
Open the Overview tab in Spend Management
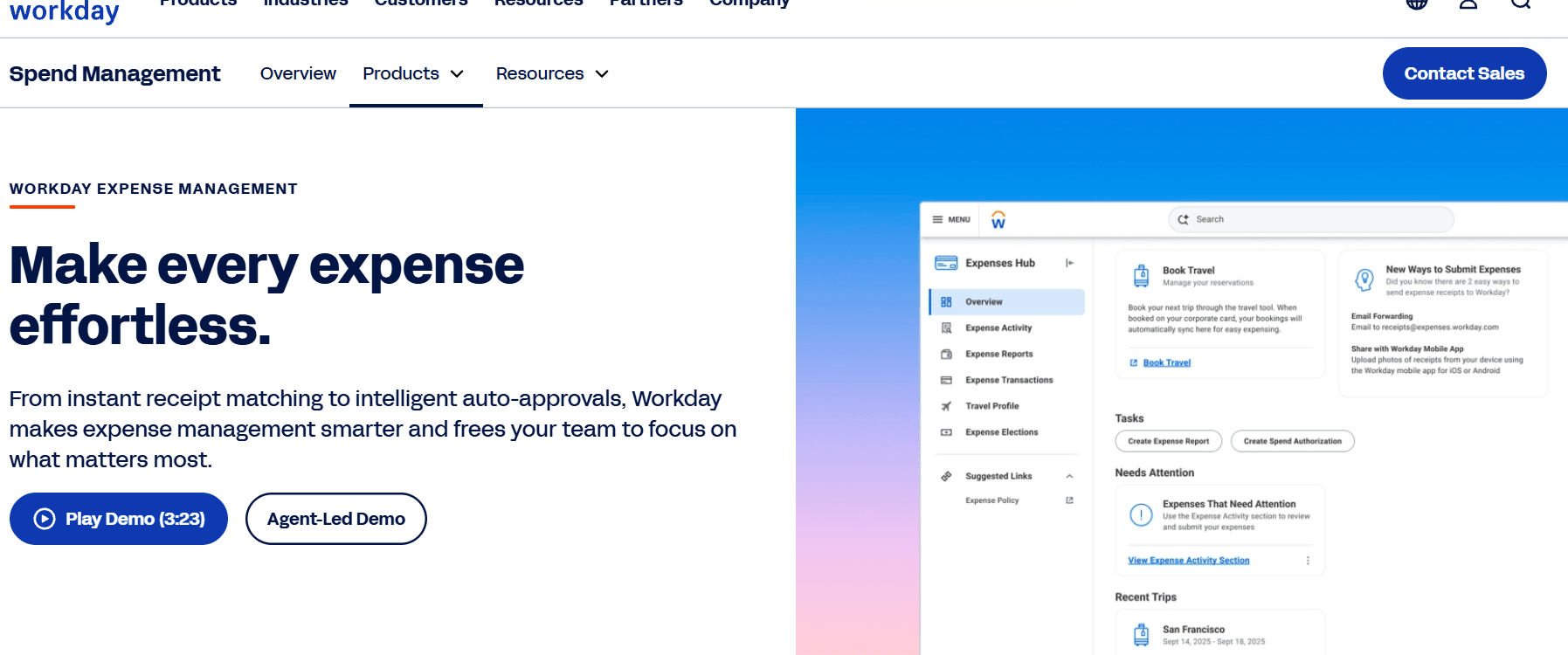click(298, 73)
